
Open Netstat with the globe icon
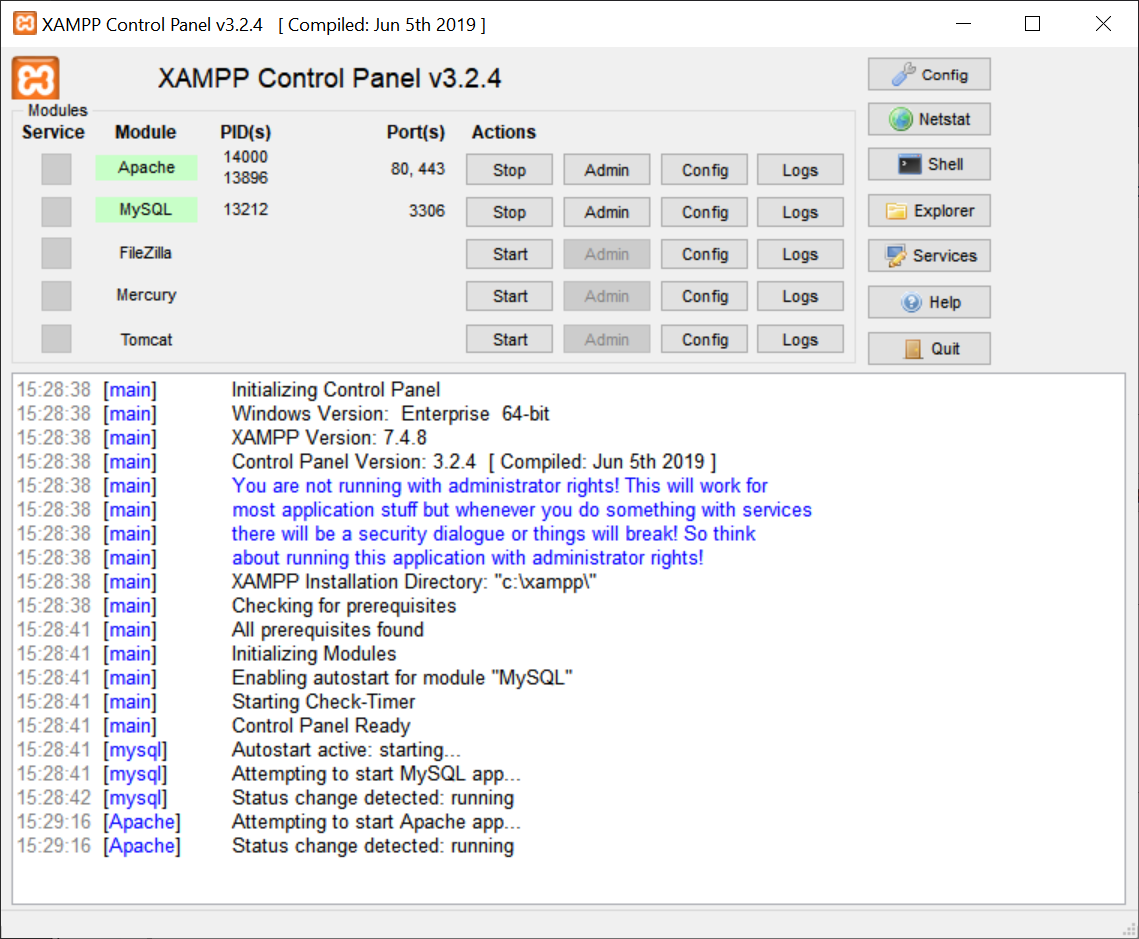pos(929,120)
